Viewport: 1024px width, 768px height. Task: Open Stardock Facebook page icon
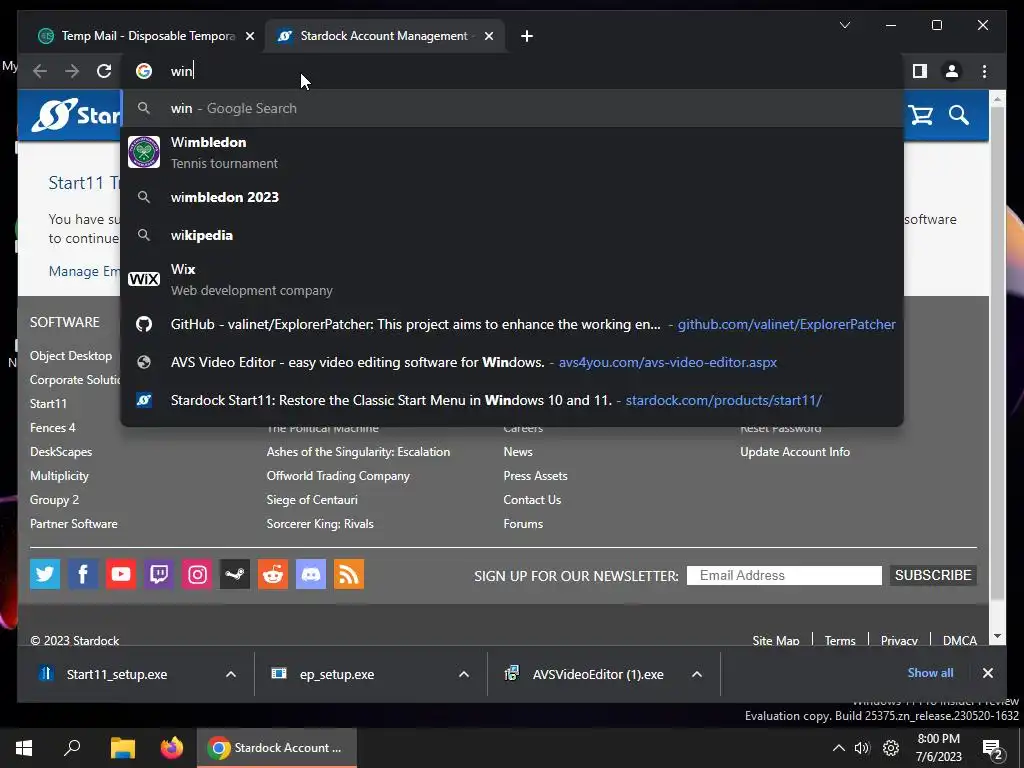click(83, 574)
